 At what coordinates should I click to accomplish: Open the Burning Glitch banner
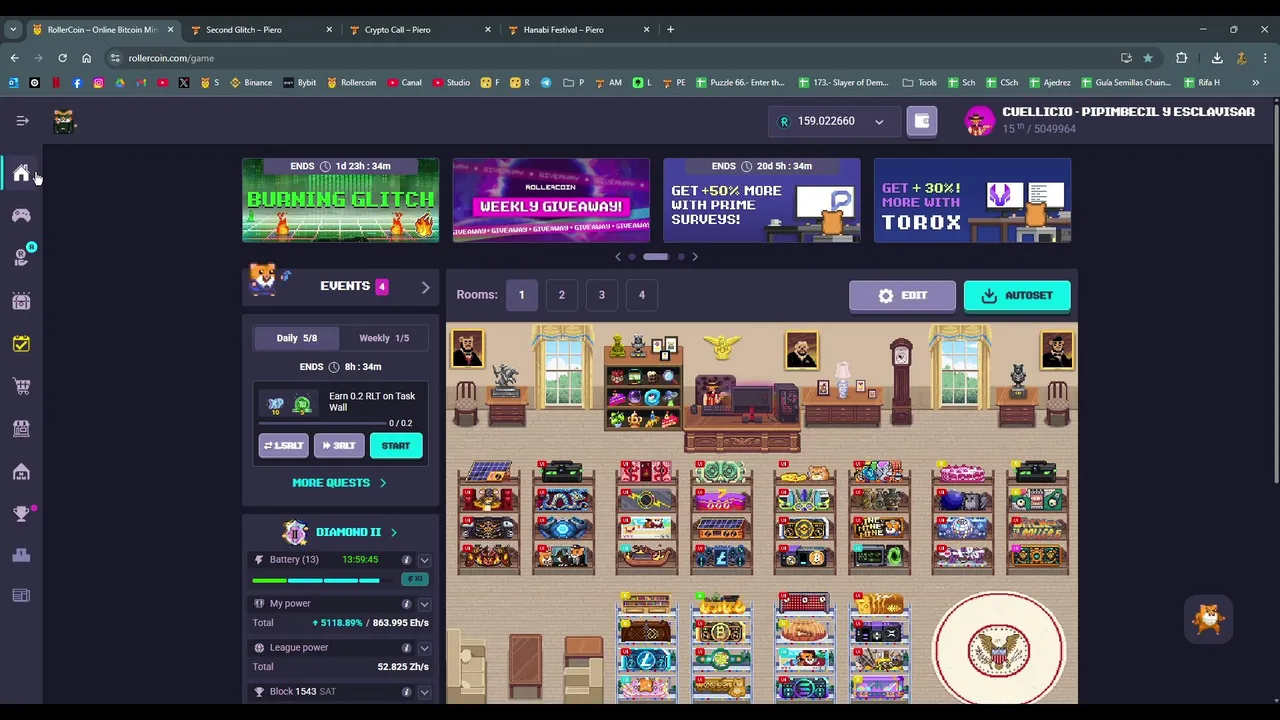pyautogui.click(x=340, y=200)
